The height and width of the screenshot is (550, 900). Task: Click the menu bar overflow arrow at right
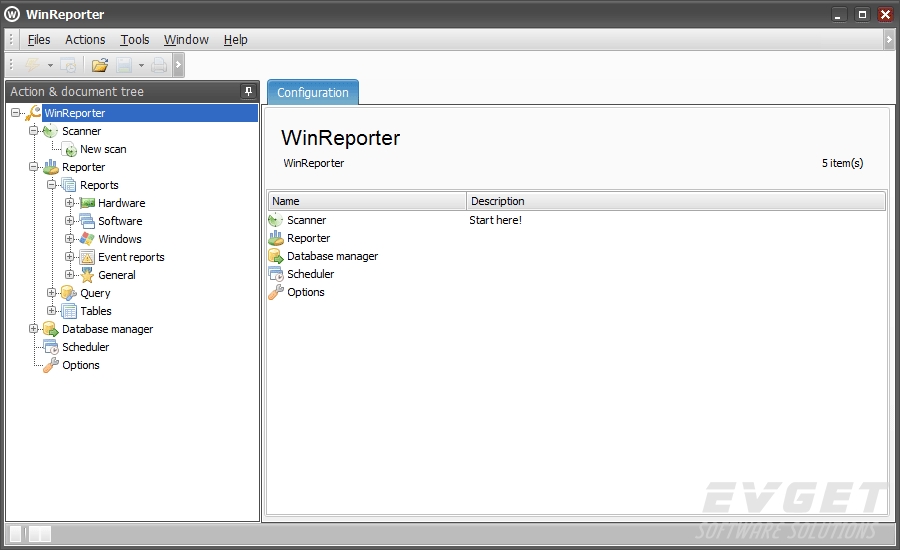(889, 40)
